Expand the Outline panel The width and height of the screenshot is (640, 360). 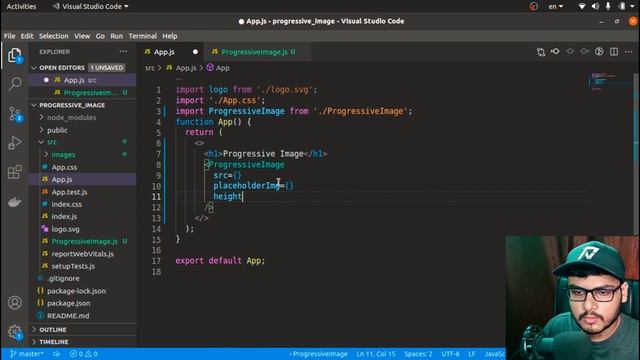pos(82,329)
